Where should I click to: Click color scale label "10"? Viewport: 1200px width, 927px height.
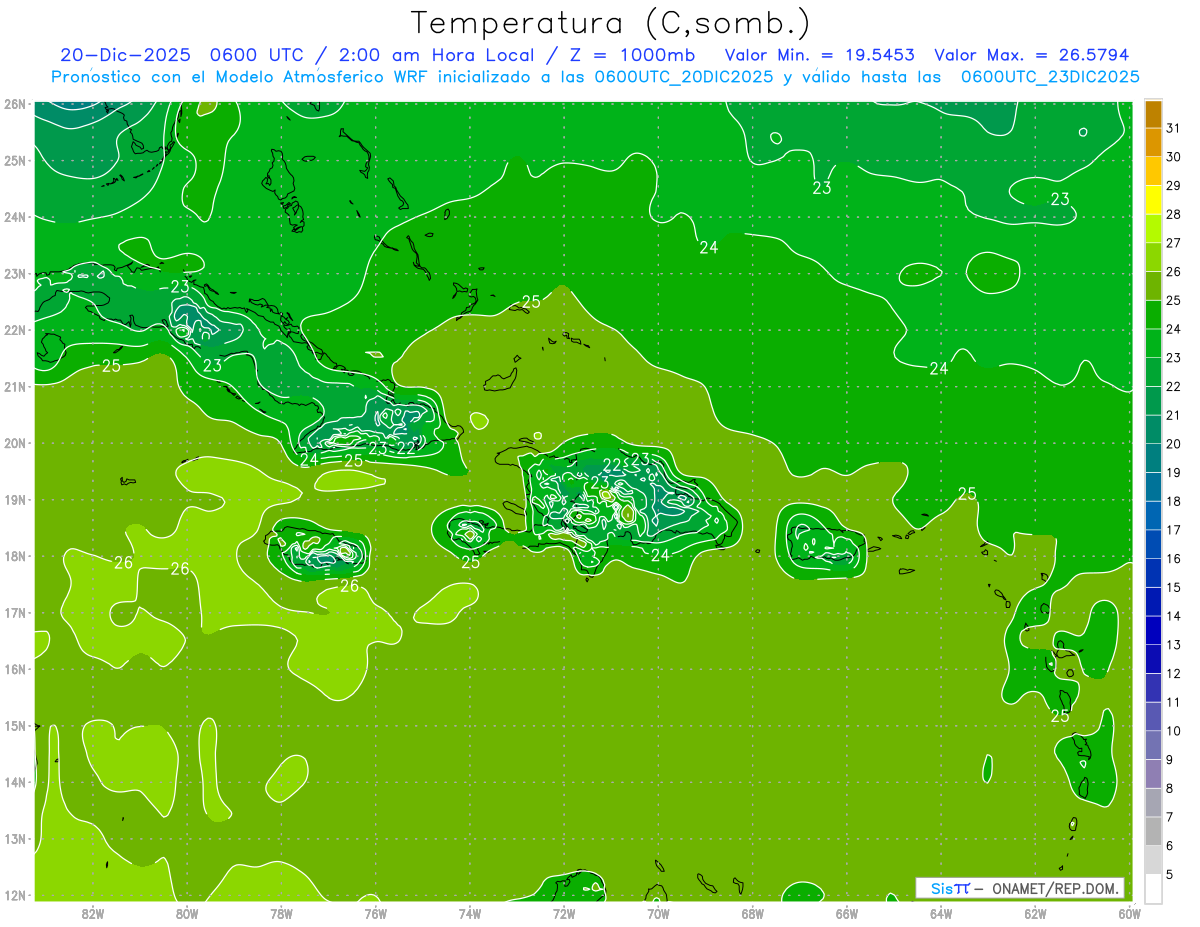[1173, 731]
